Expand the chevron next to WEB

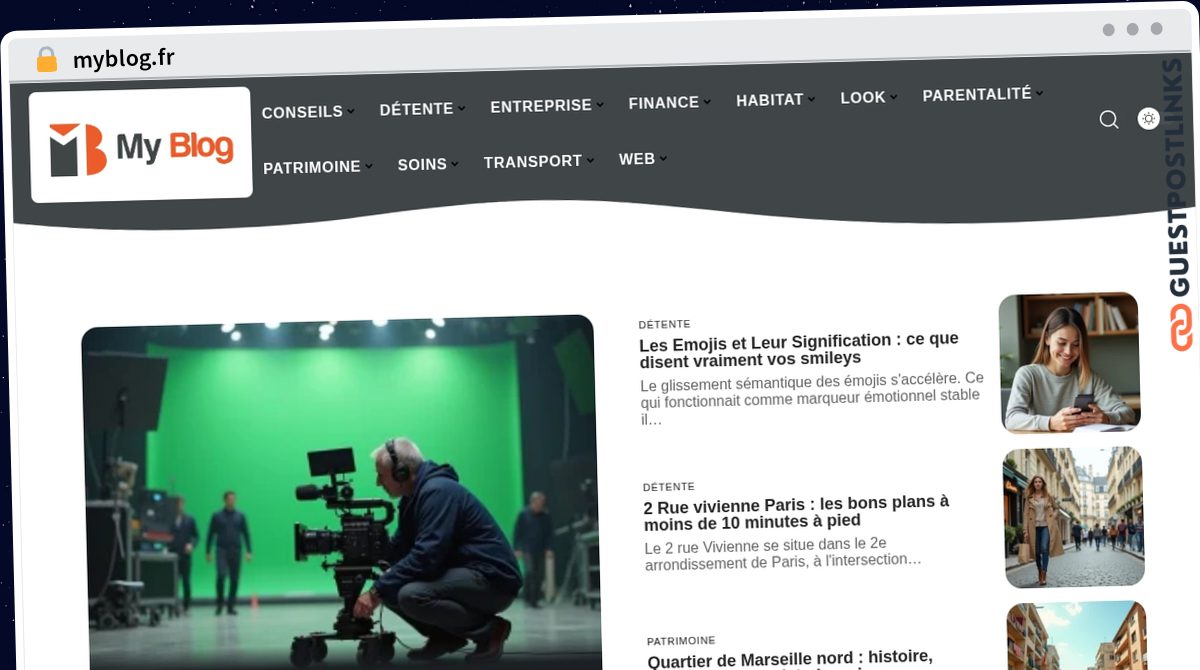coord(663,157)
